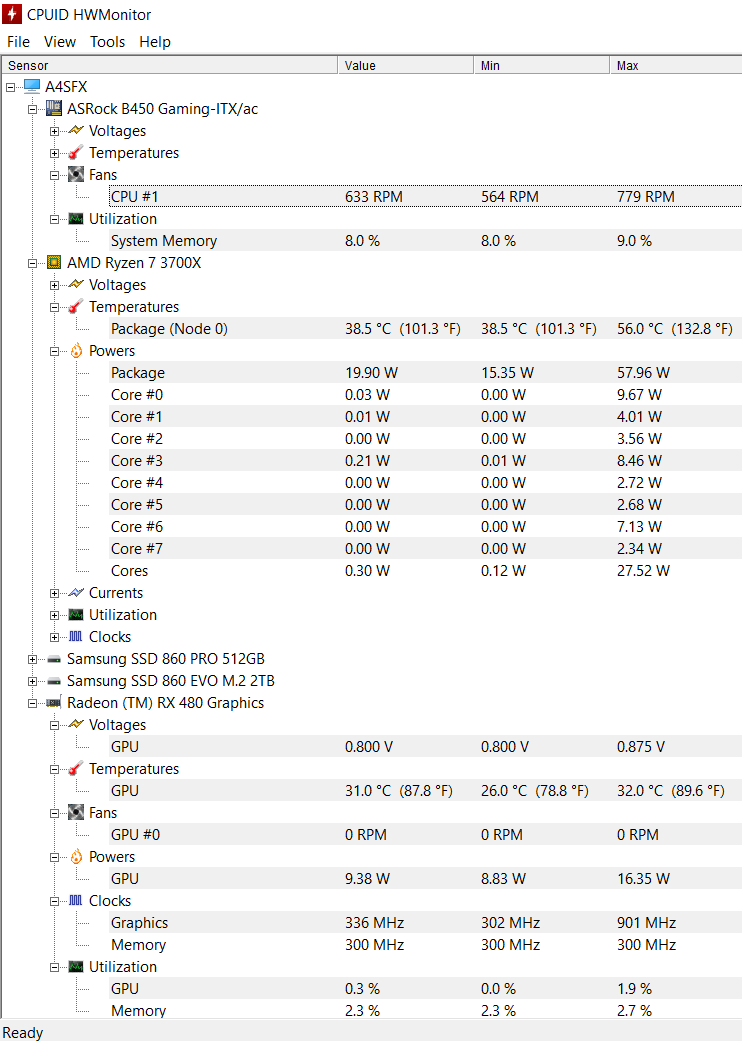The width and height of the screenshot is (742, 1041).
Task: Click the flame icon beside Radeon Powers
Action: coord(76,856)
